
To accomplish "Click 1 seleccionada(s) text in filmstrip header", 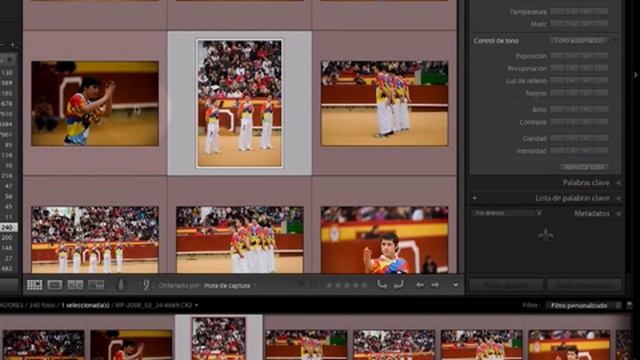I will click(x=86, y=305).
